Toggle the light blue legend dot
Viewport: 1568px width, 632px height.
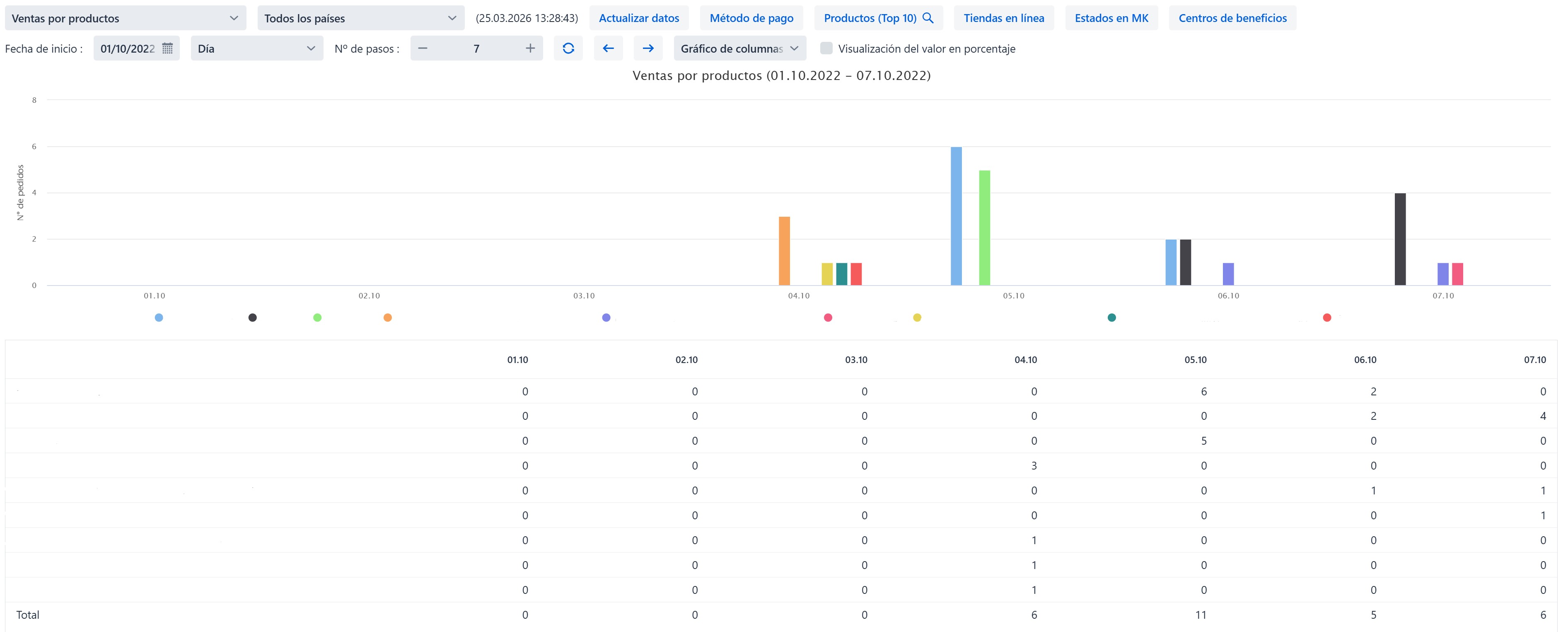[x=159, y=317]
